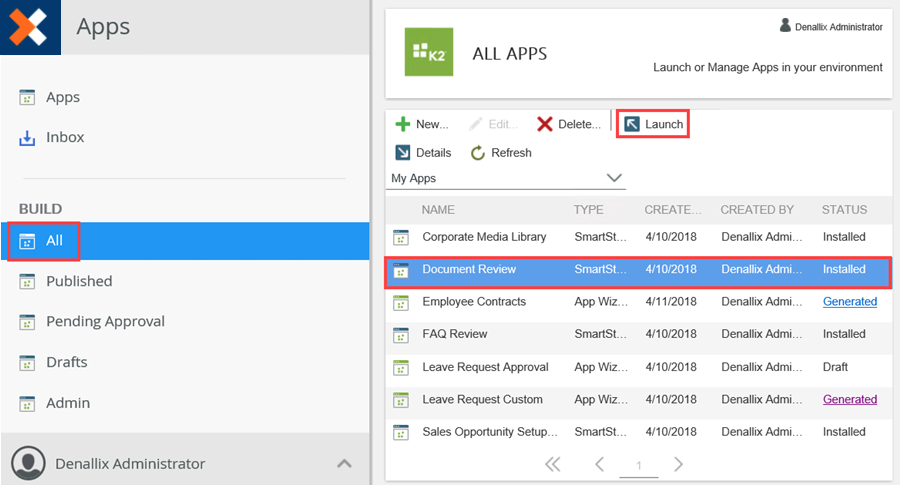Click the Details arrow icon
The image size is (900, 485).
click(403, 153)
